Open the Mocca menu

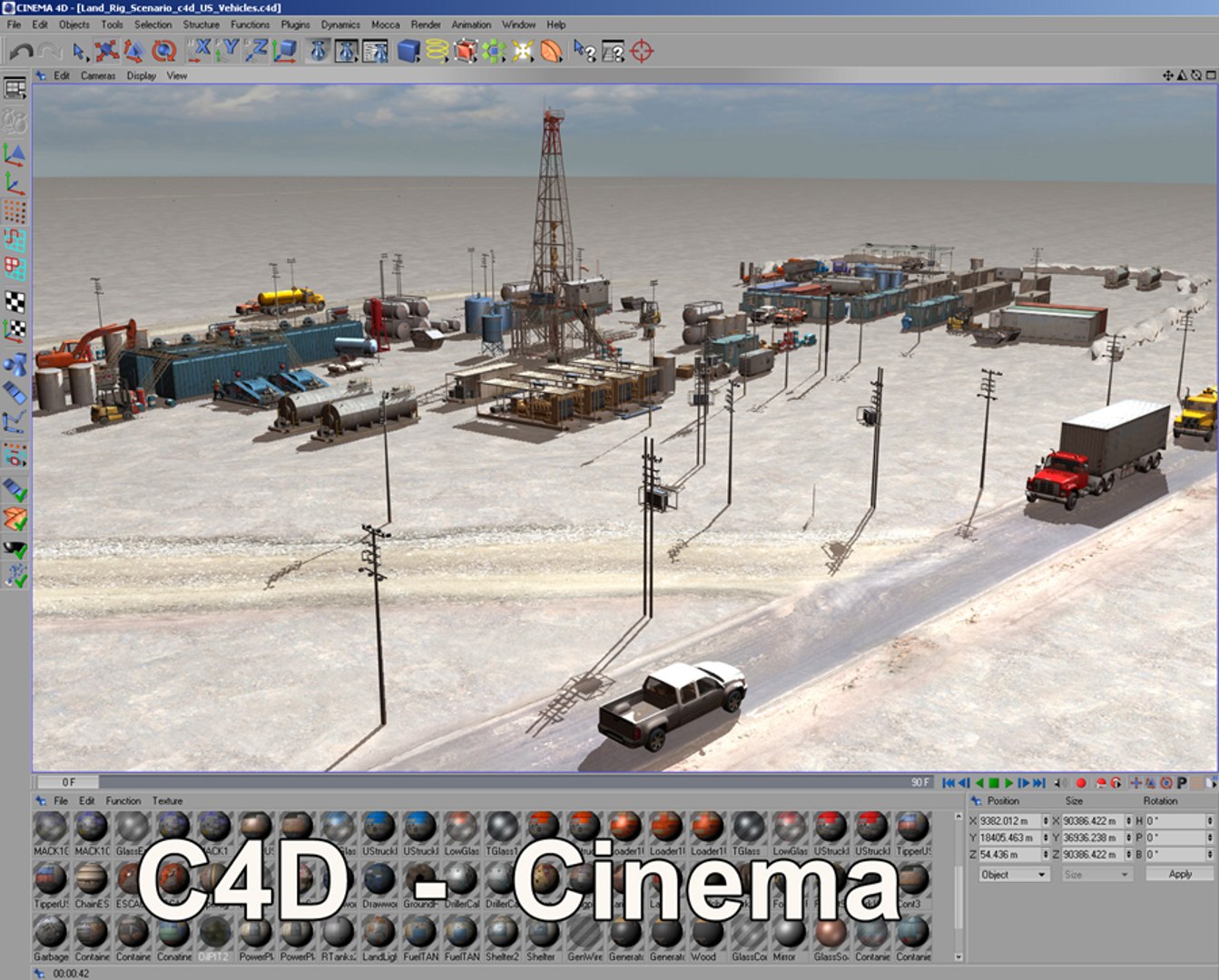(x=385, y=24)
